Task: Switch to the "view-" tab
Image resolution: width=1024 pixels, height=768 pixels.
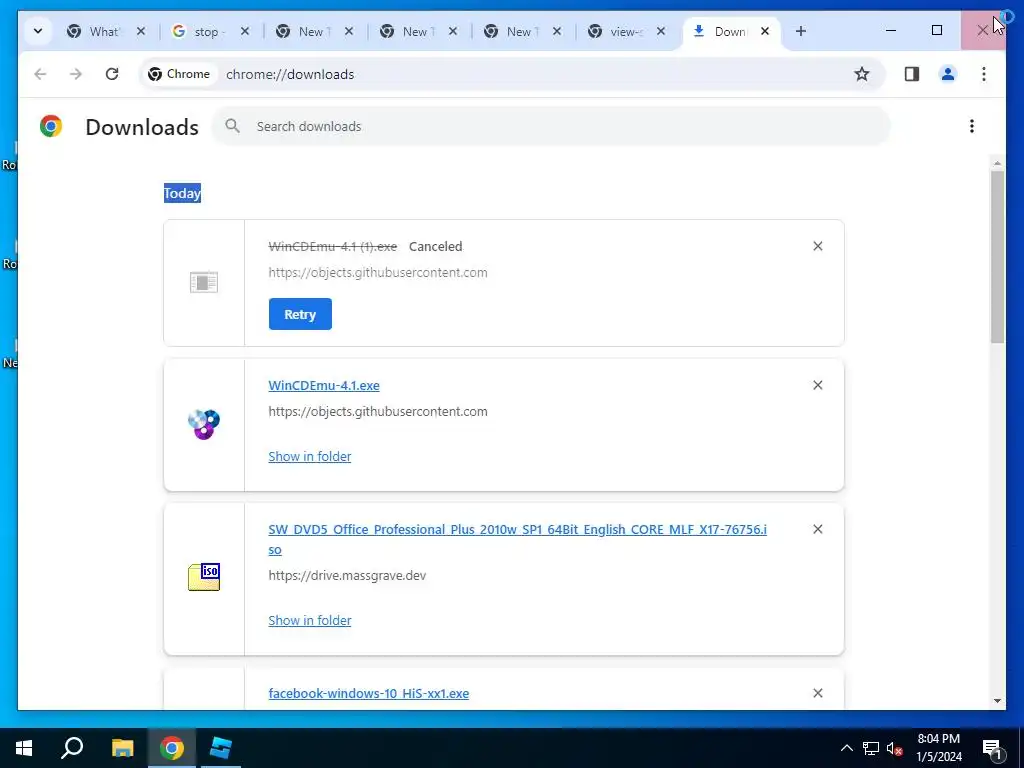Action: pyautogui.click(x=614, y=31)
